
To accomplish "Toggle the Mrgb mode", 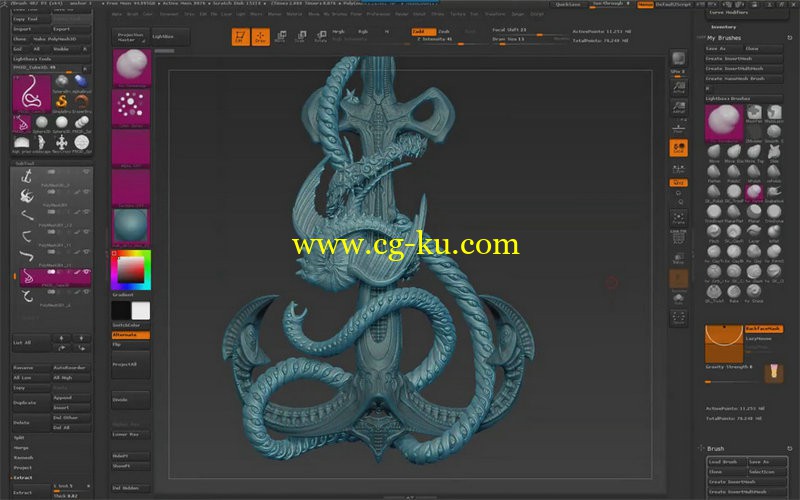I will click(339, 32).
